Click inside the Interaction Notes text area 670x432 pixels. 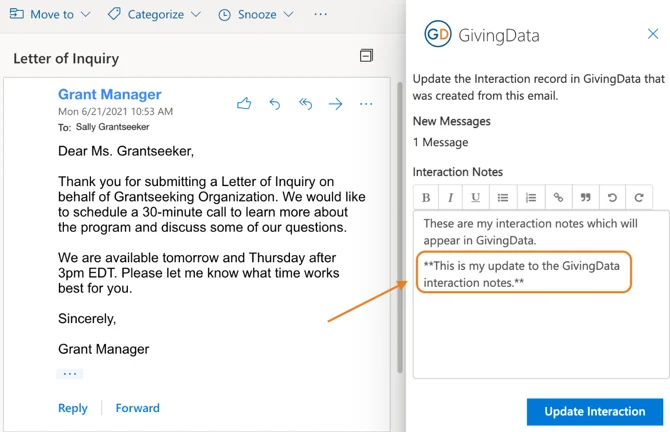(541, 294)
